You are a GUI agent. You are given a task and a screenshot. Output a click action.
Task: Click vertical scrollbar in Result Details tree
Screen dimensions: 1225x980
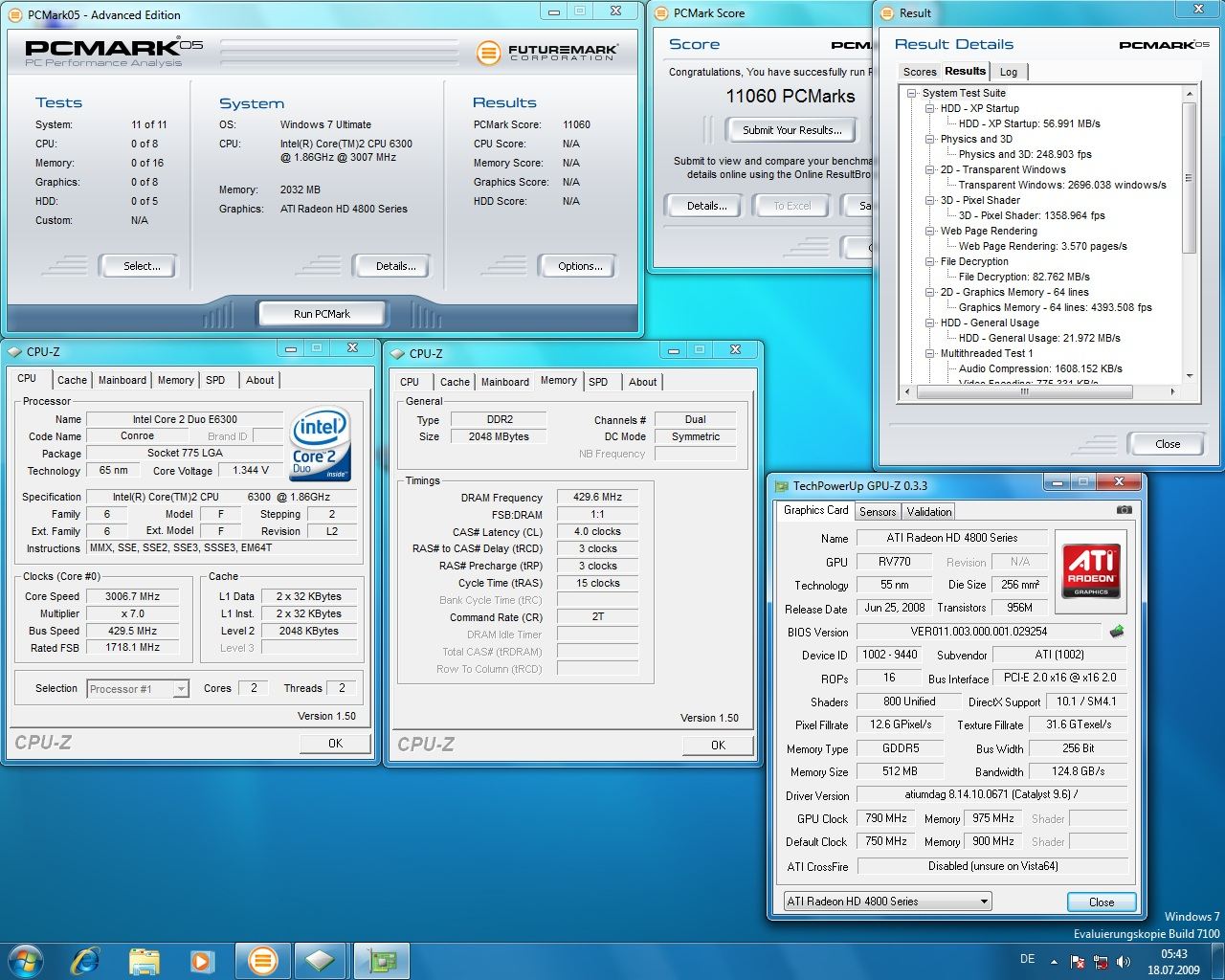[x=1189, y=177]
